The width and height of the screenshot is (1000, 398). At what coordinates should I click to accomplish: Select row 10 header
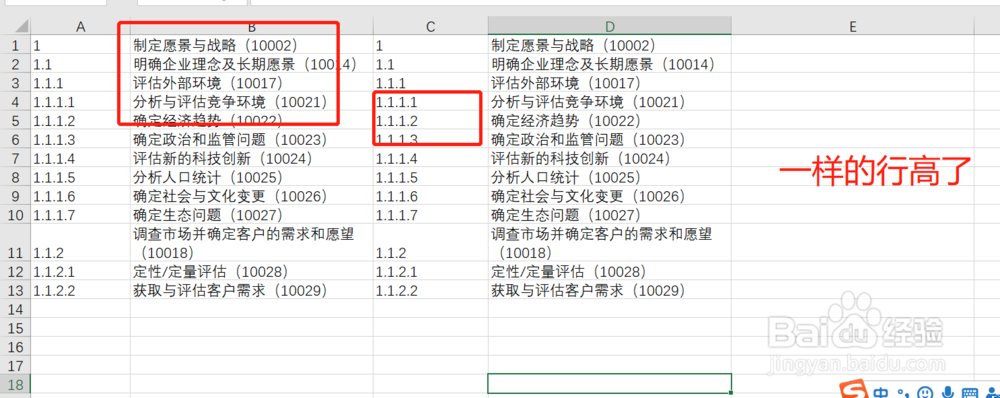pos(15,214)
